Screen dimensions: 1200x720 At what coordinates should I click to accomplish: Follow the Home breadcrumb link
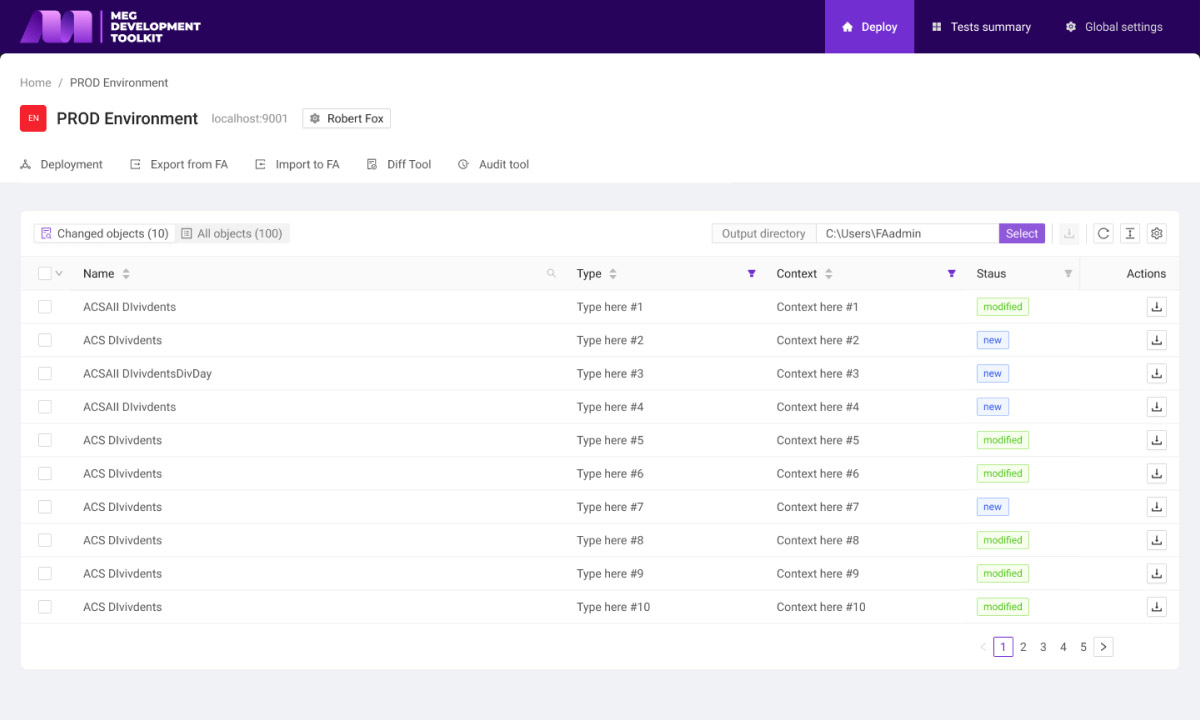(36, 83)
